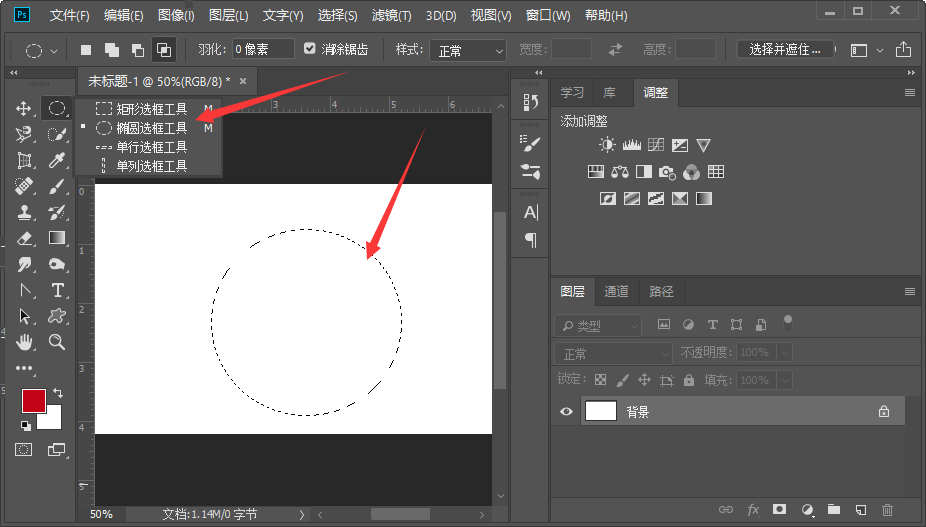Screen dimensions: 926x527
Task: Select the Hand tool
Action: click(24, 342)
